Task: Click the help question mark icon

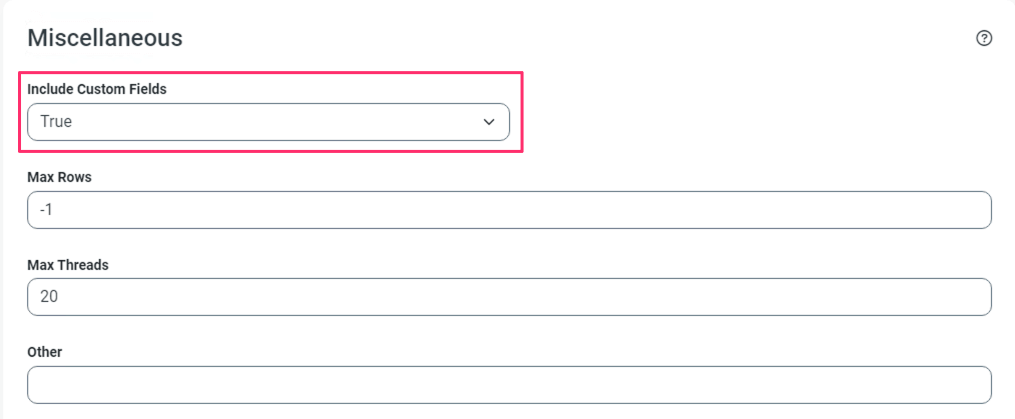Action: pos(984,38)
